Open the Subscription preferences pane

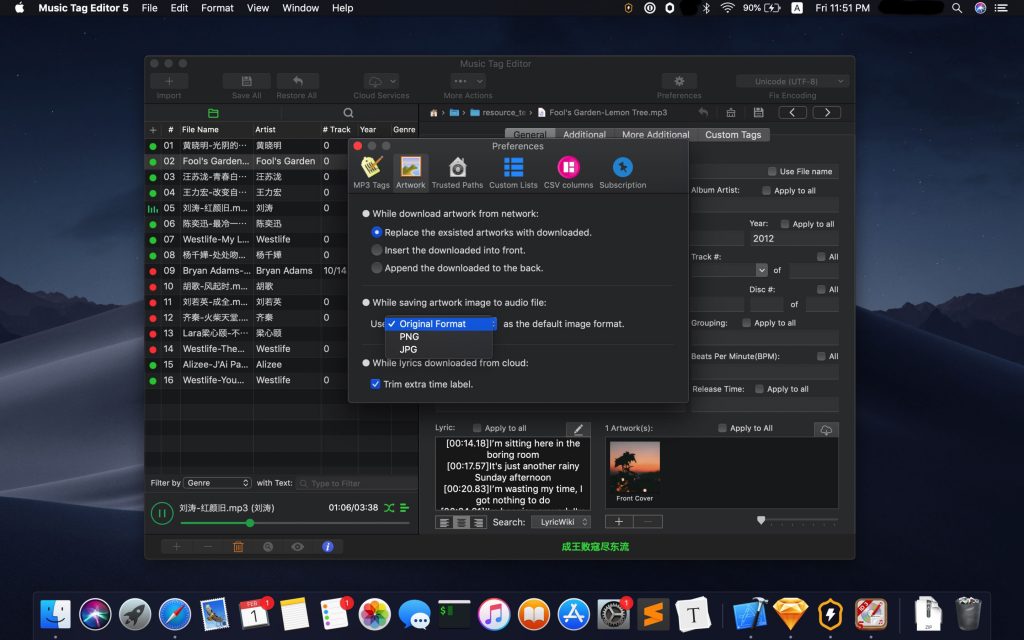[622, 172]
